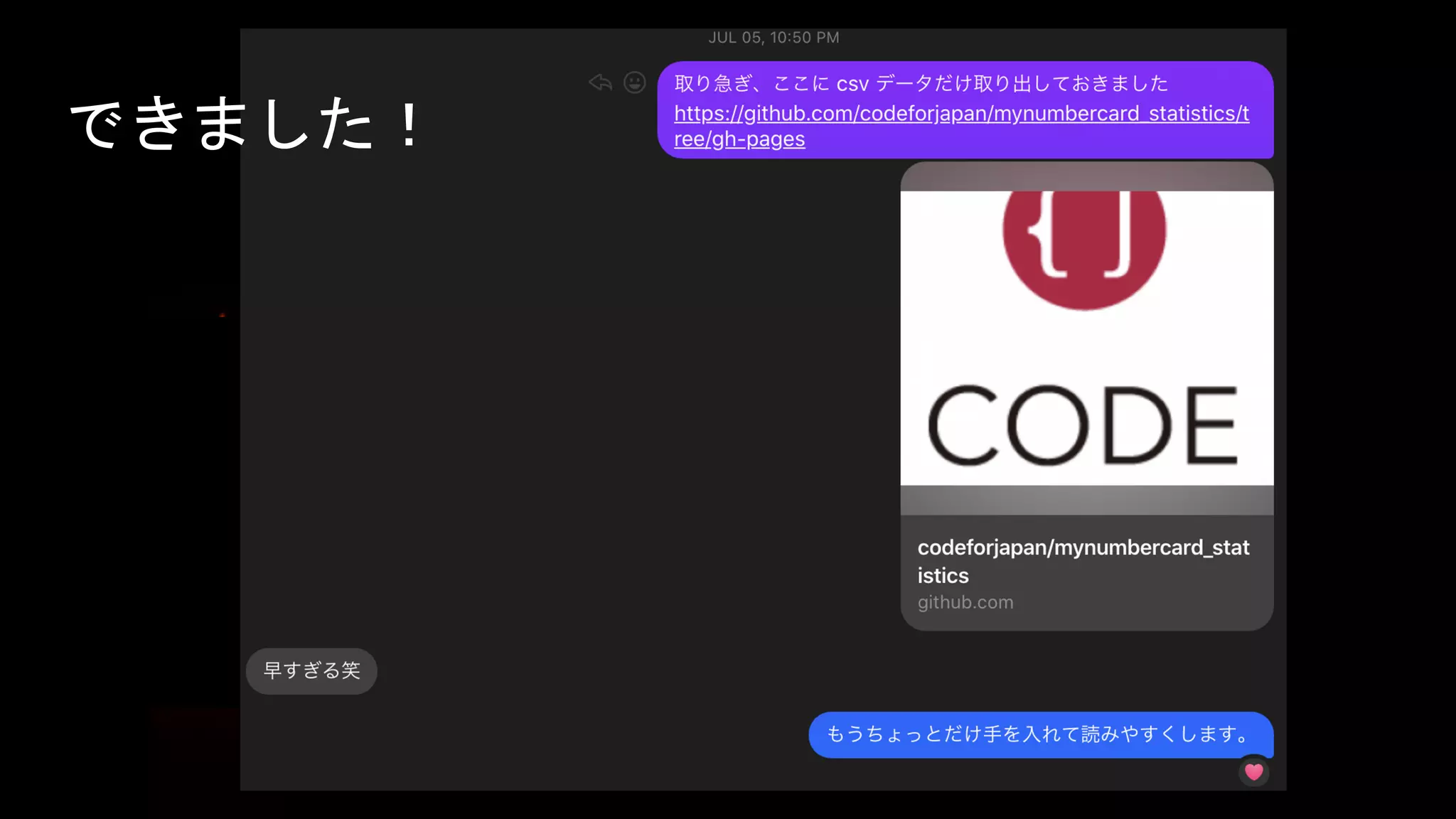
Task: Click the JUL 05, 10:50 PM timestamp
Action: [x=773, y=38]
